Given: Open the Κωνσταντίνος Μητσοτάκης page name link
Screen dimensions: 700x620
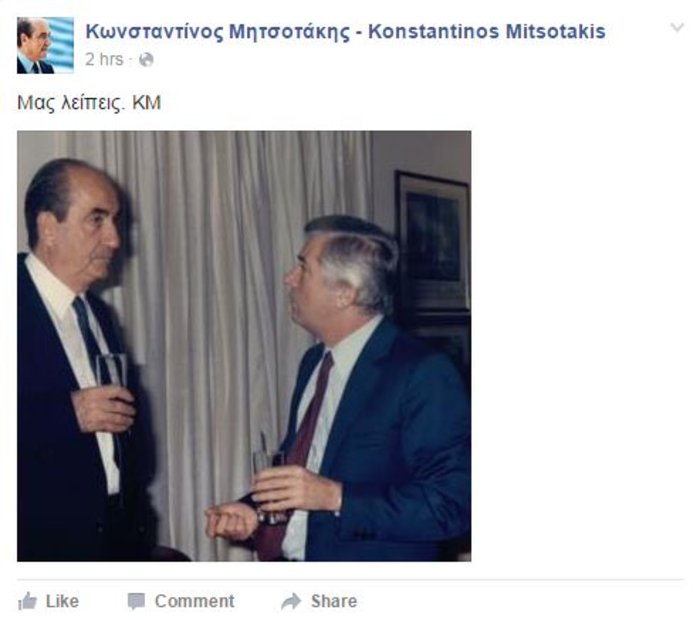Looking at the screenshot, I should (218, 32).
